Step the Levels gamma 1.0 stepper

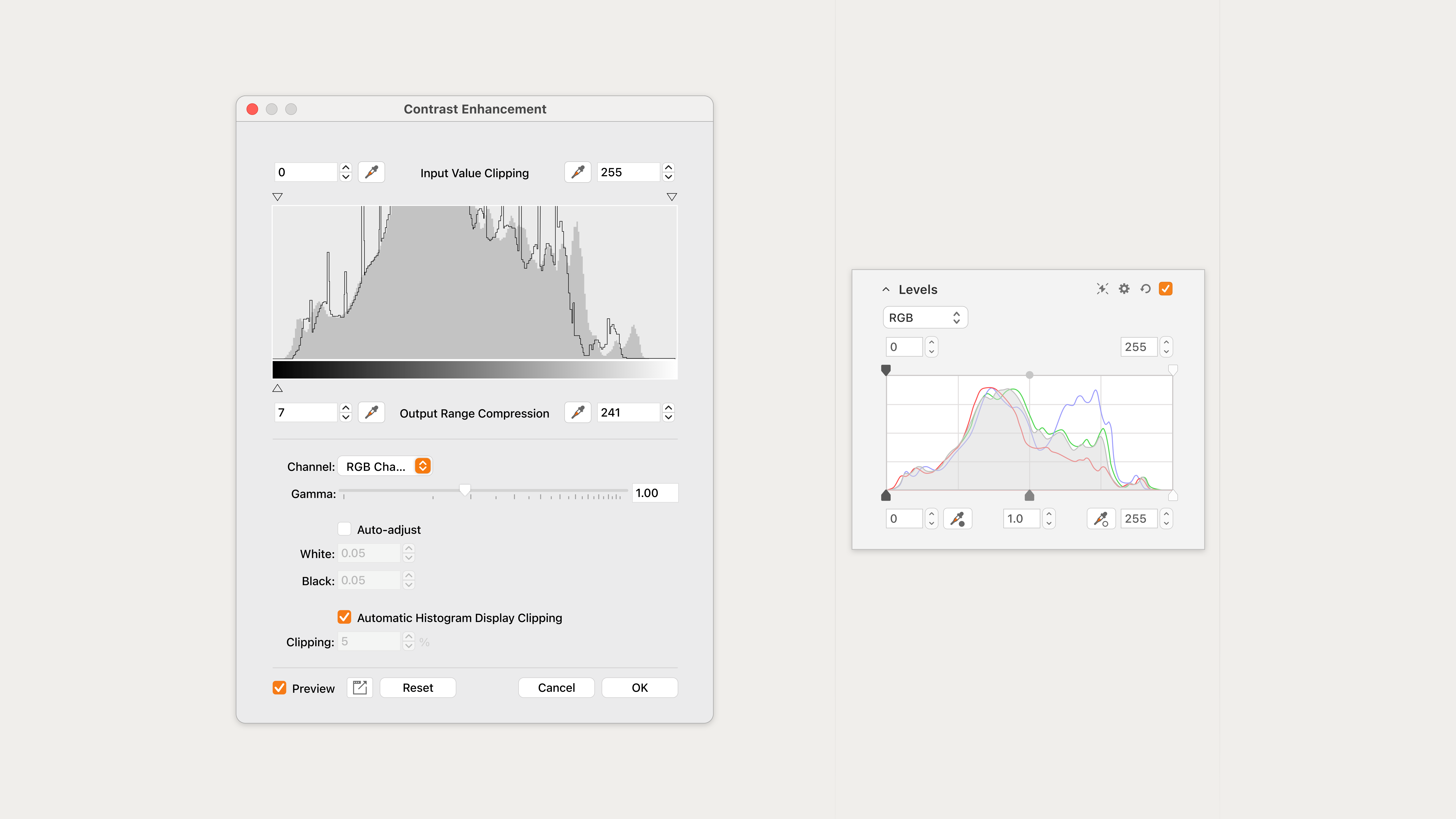click(x=1049, y=519)
